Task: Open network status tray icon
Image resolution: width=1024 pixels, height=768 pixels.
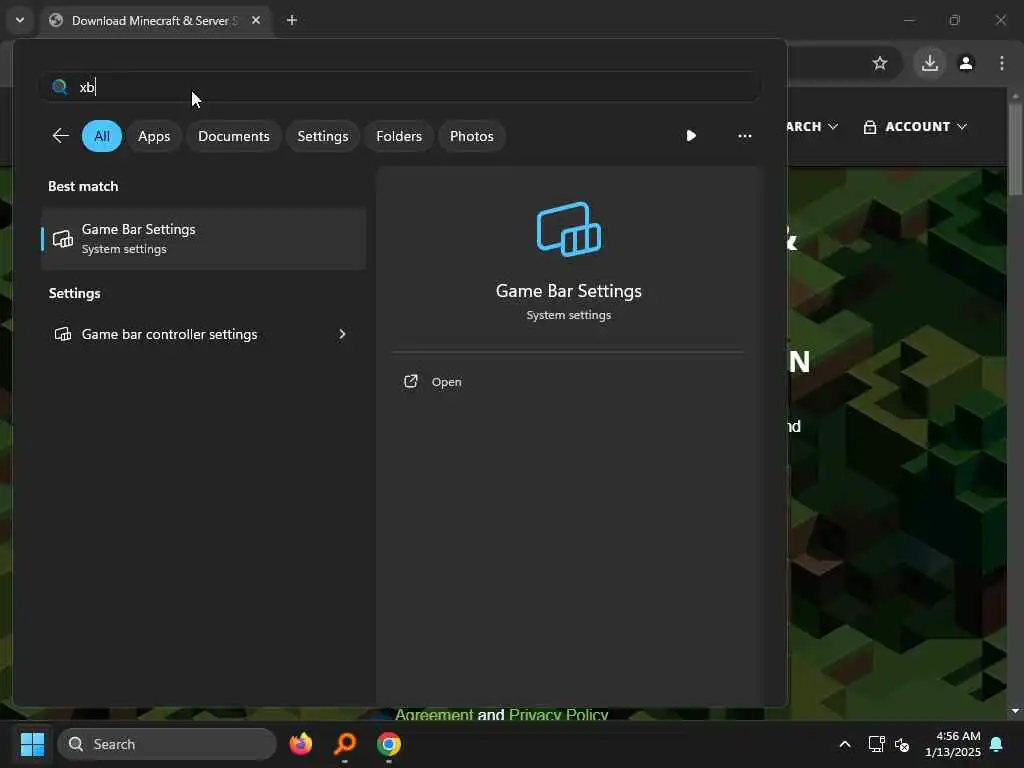Action: (x=876, y=744)
